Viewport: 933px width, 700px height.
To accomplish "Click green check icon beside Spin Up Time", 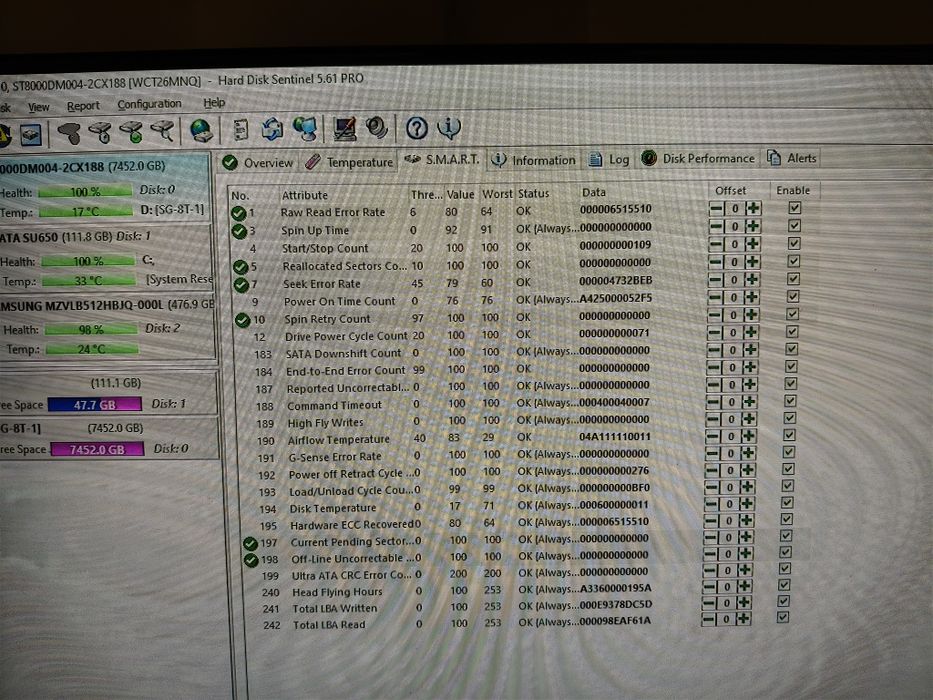I will pos(239,231).
